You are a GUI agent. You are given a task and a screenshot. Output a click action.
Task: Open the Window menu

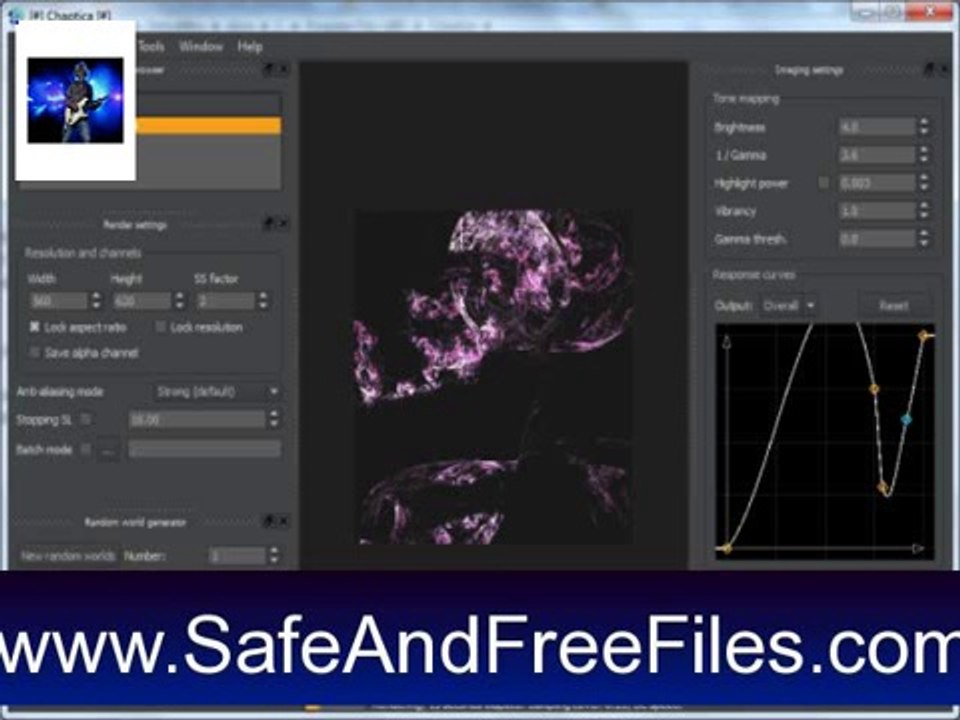click(x=201, y=47)
